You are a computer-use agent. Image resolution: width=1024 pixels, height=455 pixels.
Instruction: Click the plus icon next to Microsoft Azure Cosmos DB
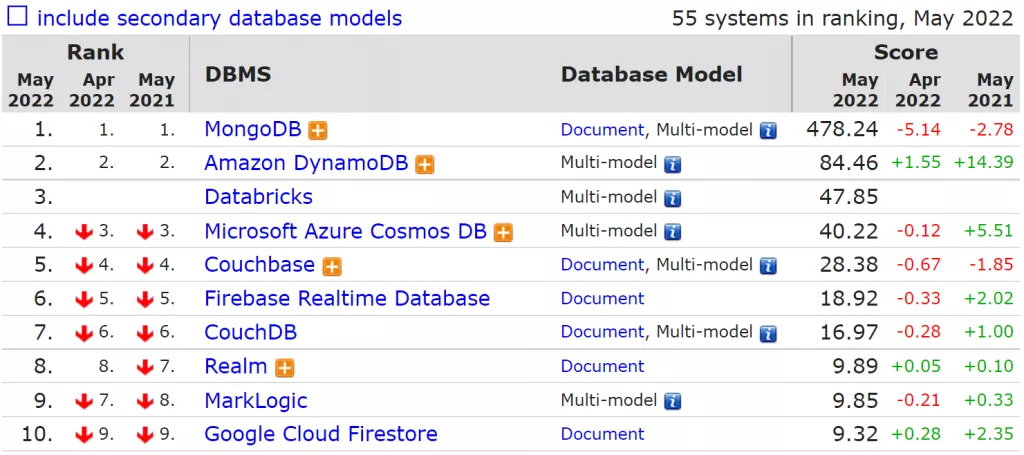pyautogui.click(x=503, y=232)
